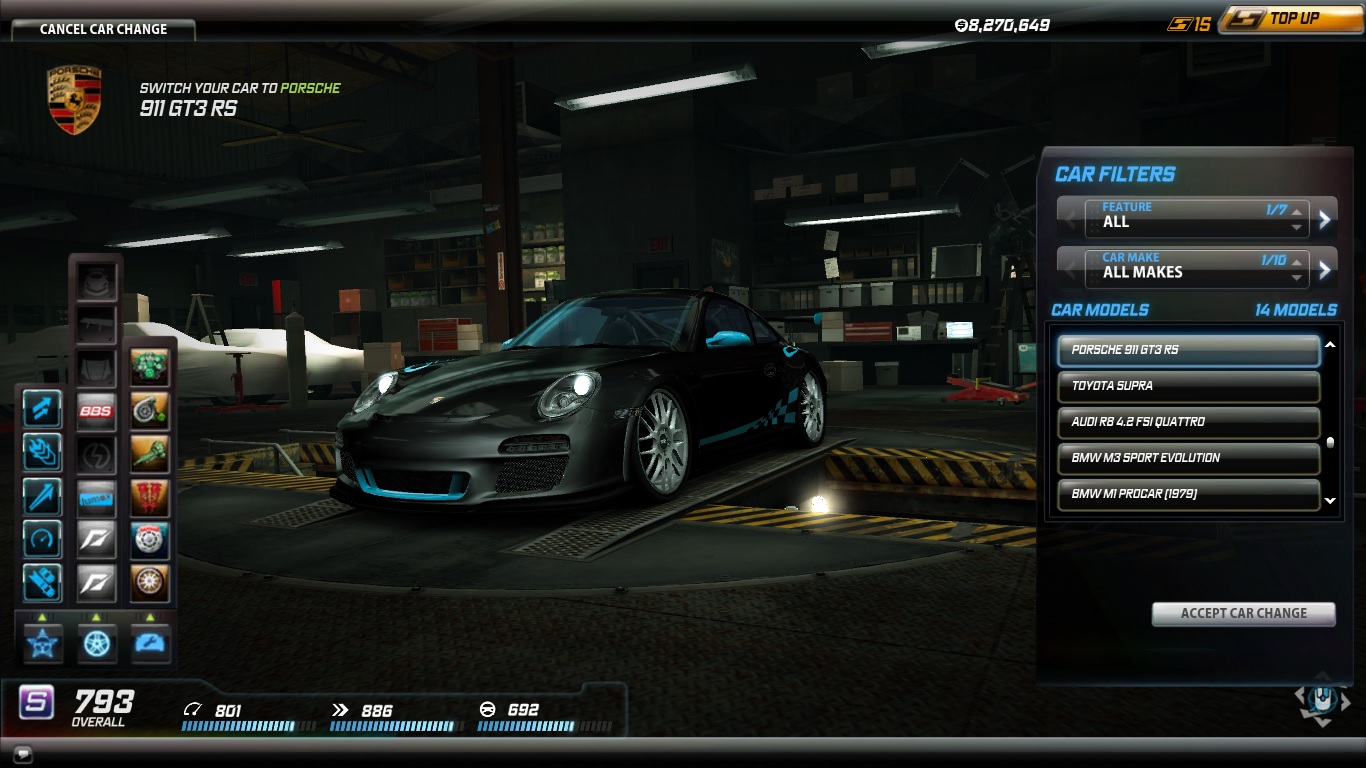Screen dimensions: 1366x768
Task: Click the NFS logo slot beside the speedometer icon
Action: pos(97,540)
